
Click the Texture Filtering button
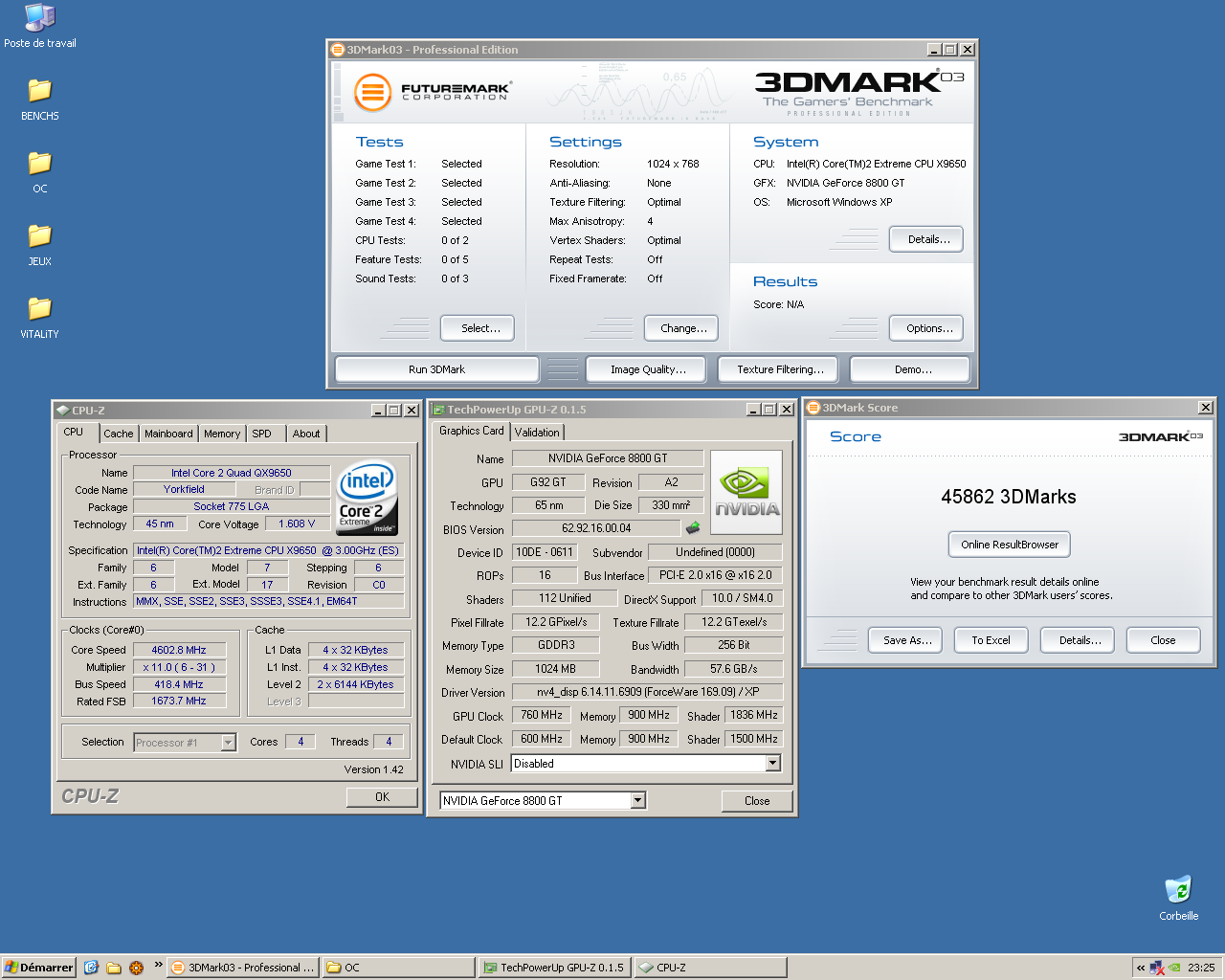[780, 369]
